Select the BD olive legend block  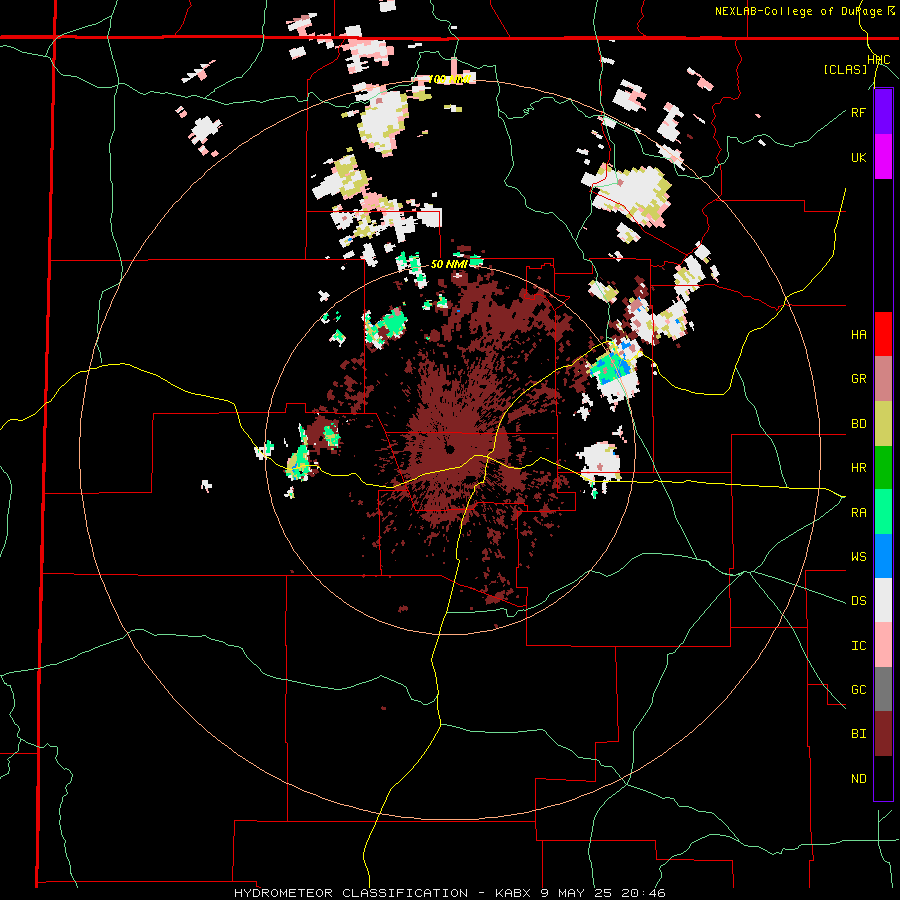click(x=883, y=424)
